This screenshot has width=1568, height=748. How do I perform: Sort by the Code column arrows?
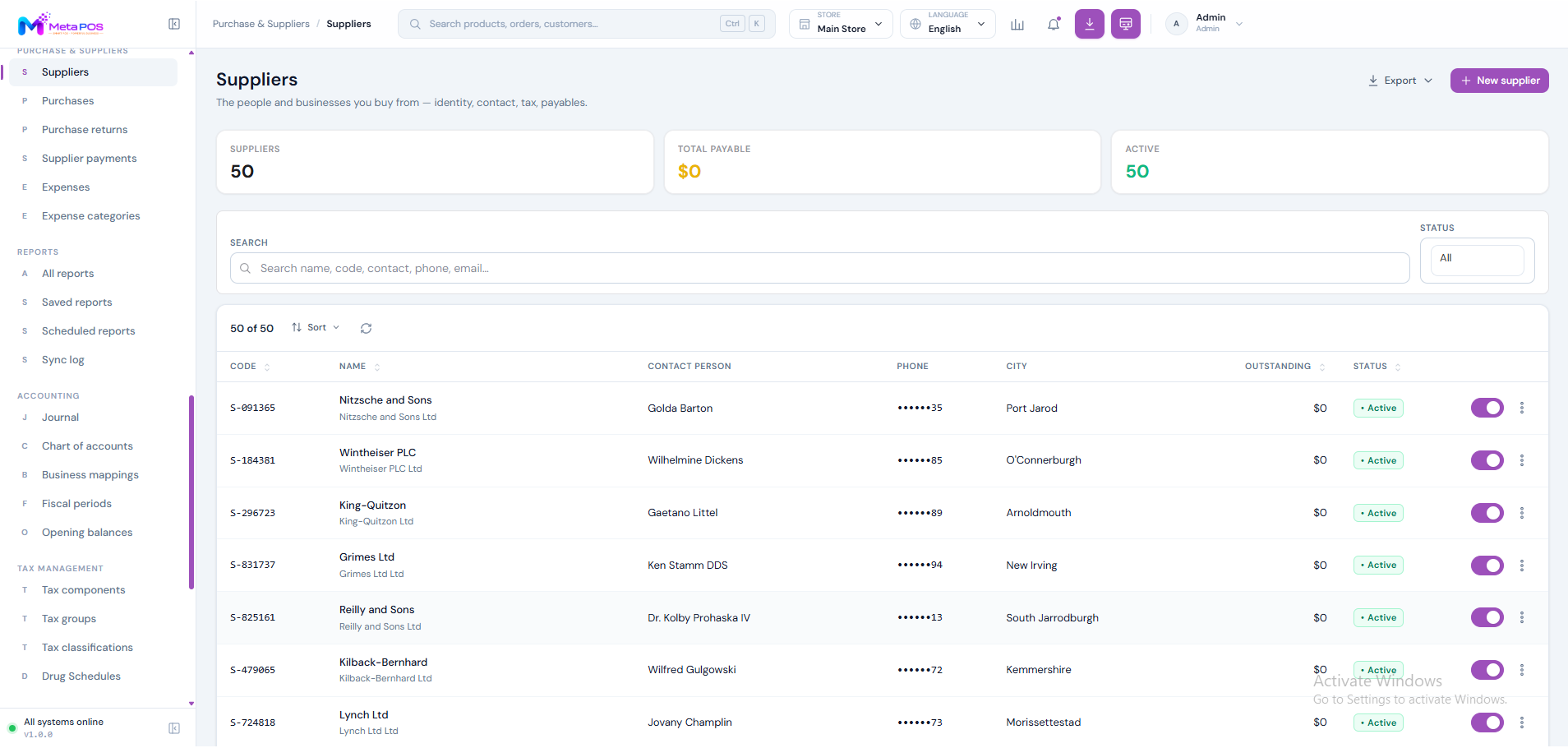click(x=267, y=367)
